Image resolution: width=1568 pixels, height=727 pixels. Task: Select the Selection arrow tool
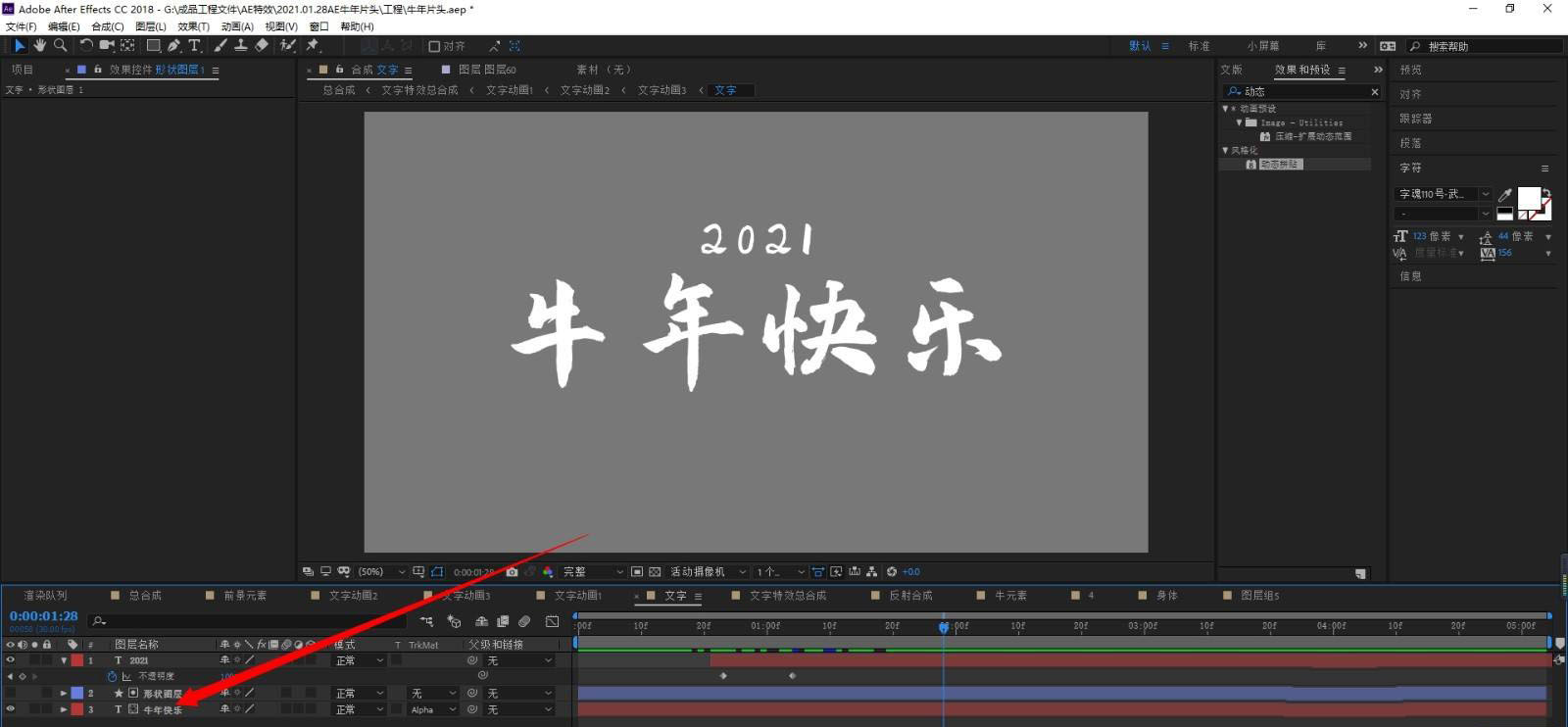click(x=19, y=45)
